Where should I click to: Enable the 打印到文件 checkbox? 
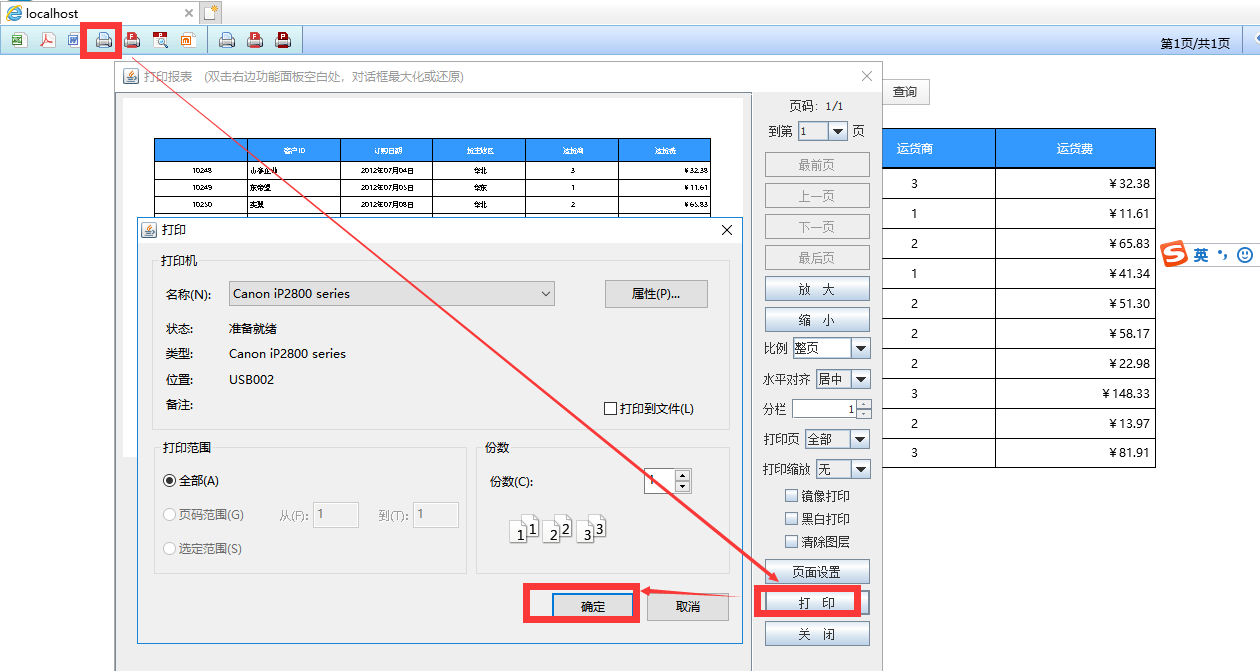click(610, 408)
